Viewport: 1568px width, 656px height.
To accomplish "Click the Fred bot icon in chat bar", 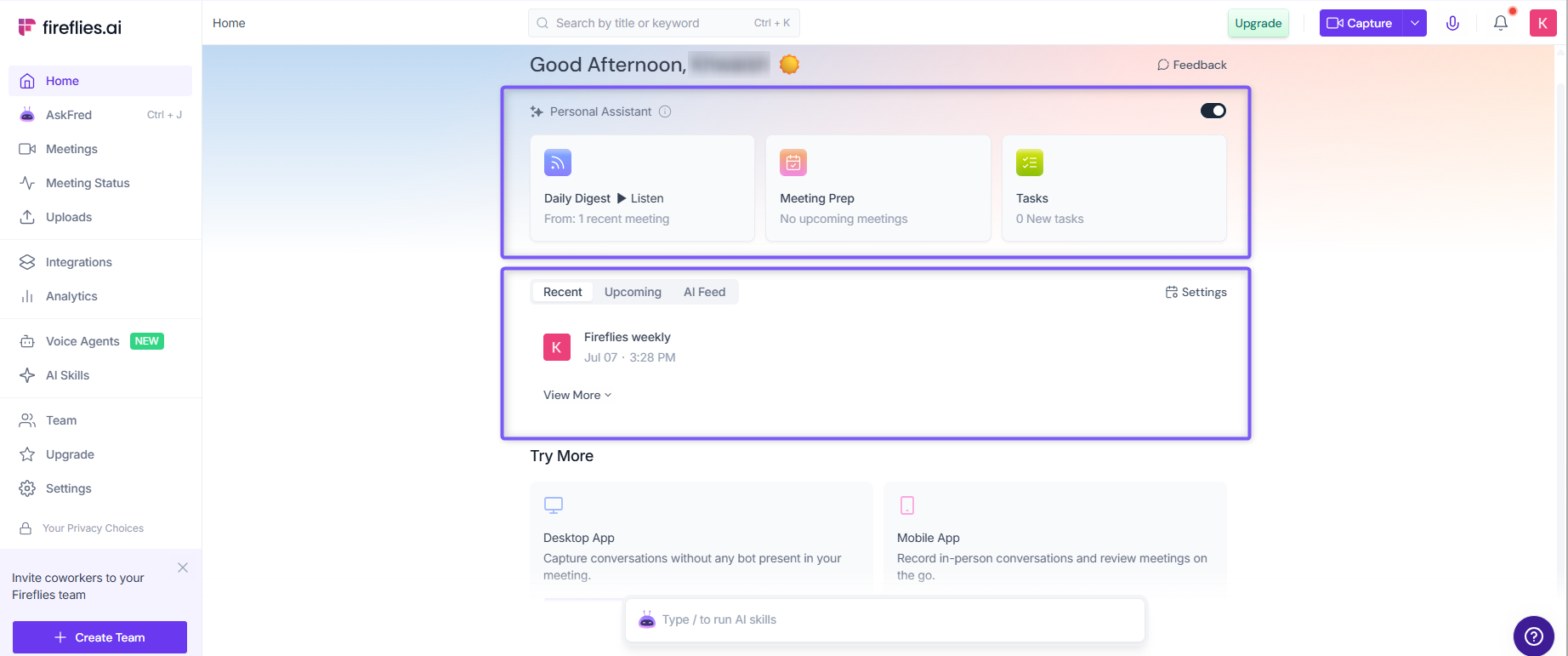I will click(647, 619).
